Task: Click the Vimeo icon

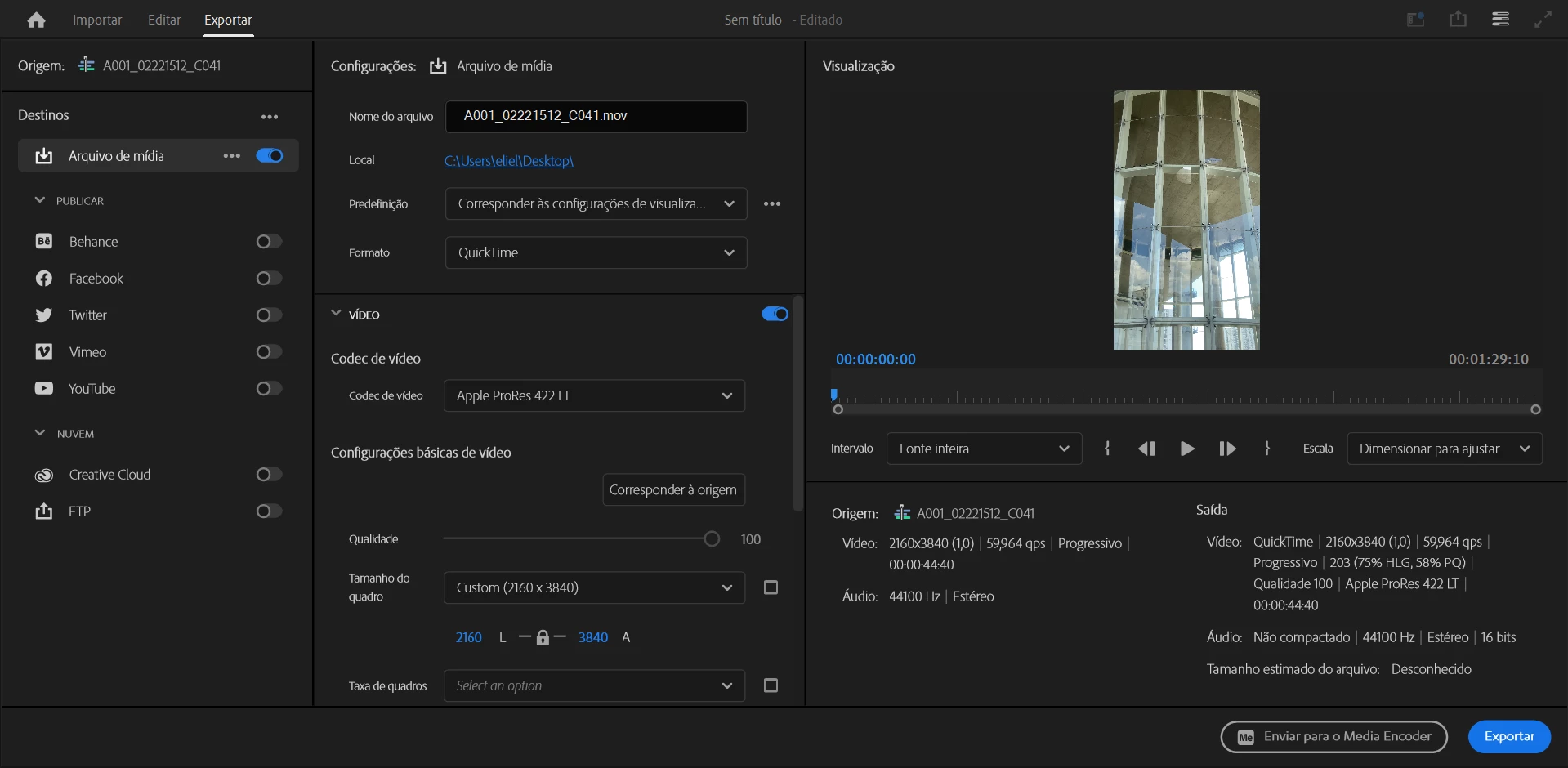Action: click(44, 351)
